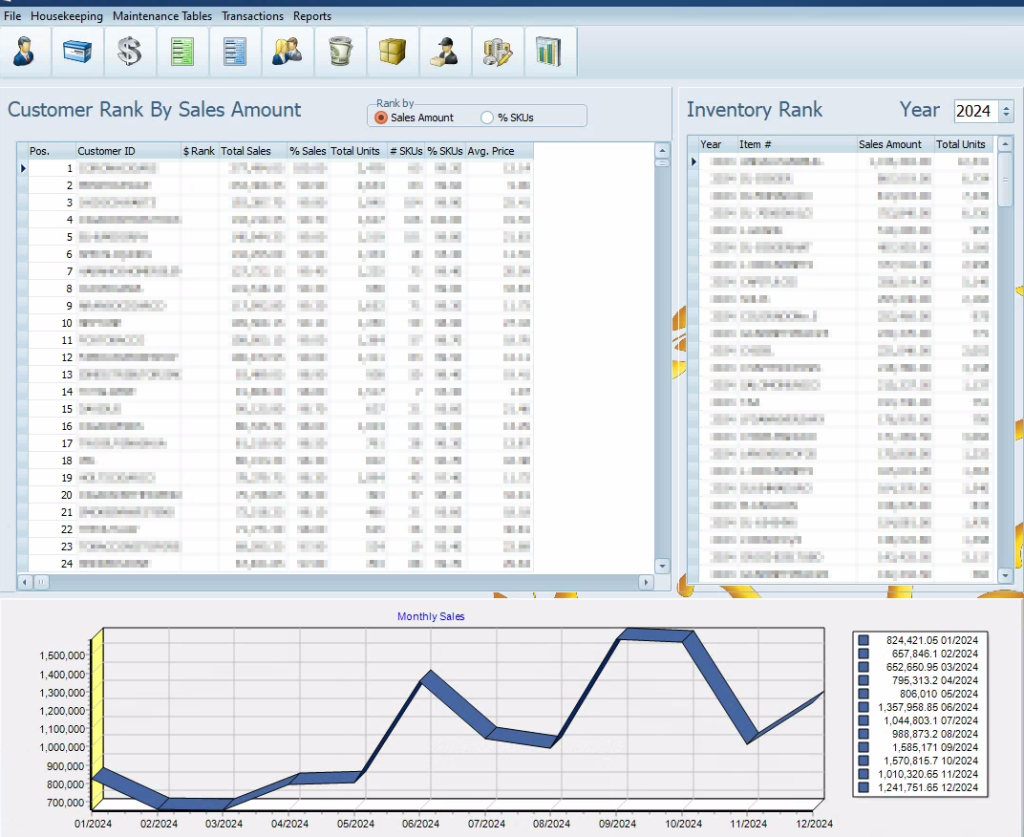The height and width of the screenshot is (837, 1024).
Task: Open the Maintenance Tables menu
Action: (162, 16)
